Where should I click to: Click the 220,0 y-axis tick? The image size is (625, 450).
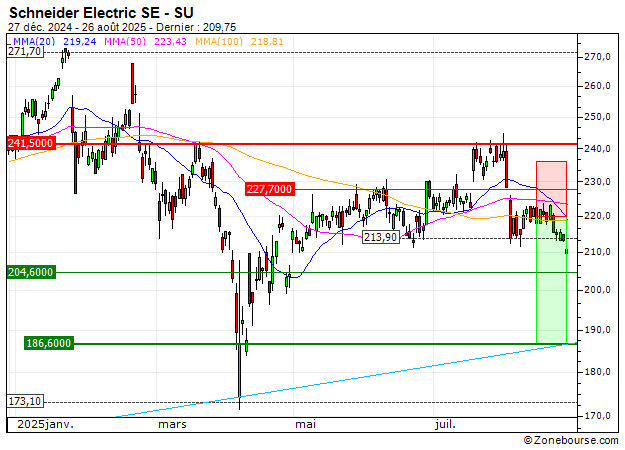(x=597, y=216)
